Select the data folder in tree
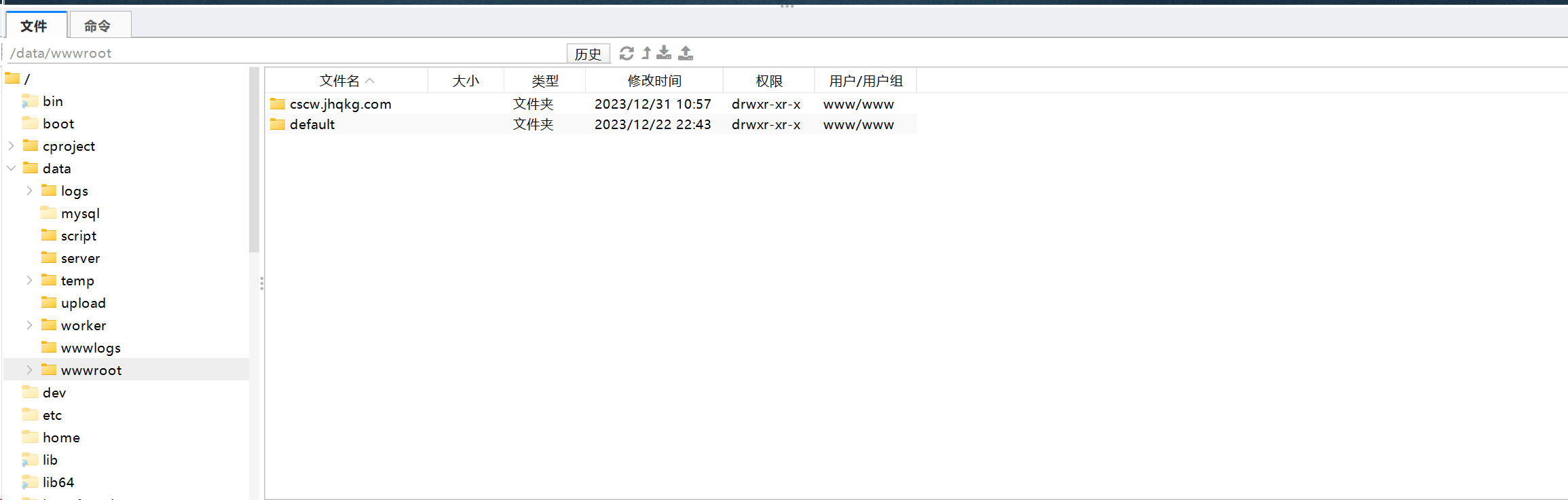This screenshot has height=500, width=1568. click(x=47, y=168)
